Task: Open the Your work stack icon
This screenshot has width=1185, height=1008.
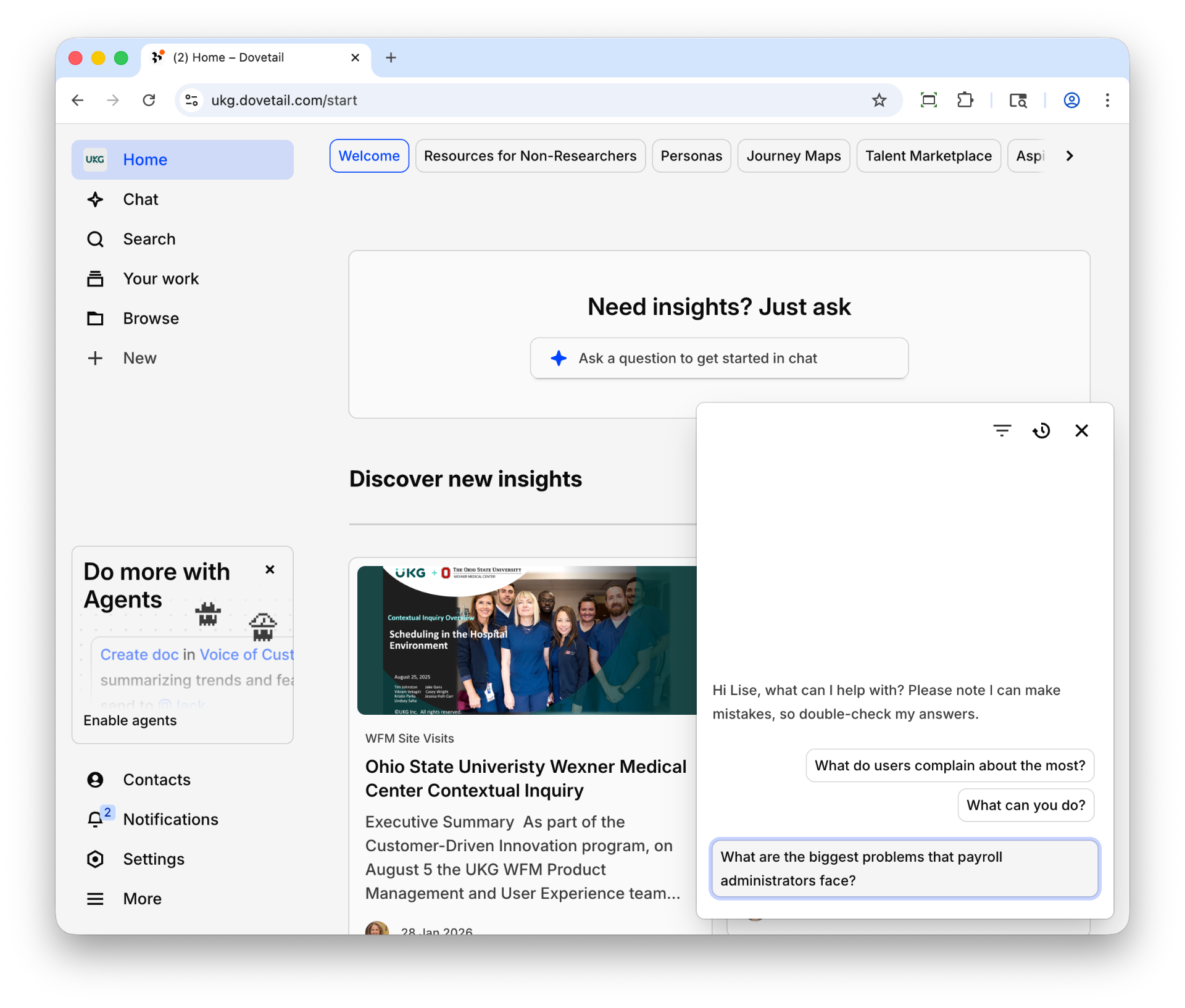Action: click(x=95, y=279)
